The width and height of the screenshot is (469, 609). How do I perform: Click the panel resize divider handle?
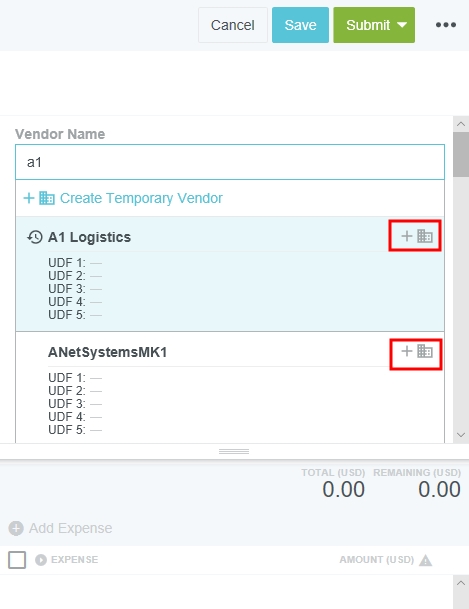(234, 451)
